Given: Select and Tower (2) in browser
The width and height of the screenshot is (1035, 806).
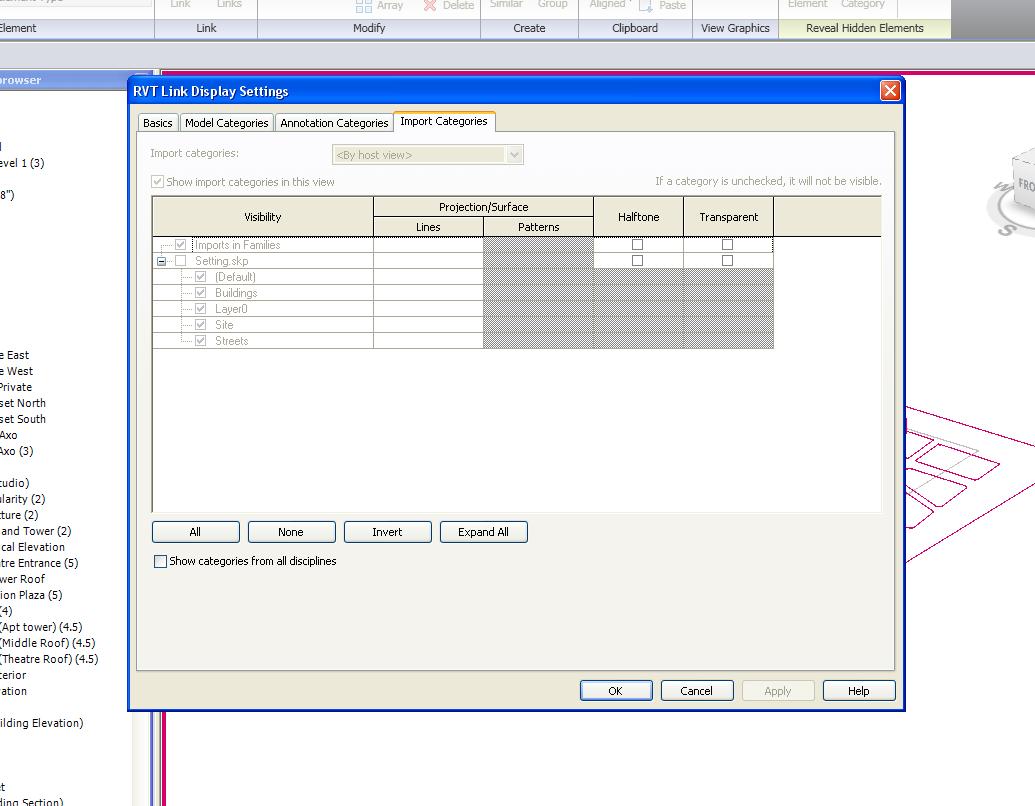Looking at the screenshot, I should (36, 531).
